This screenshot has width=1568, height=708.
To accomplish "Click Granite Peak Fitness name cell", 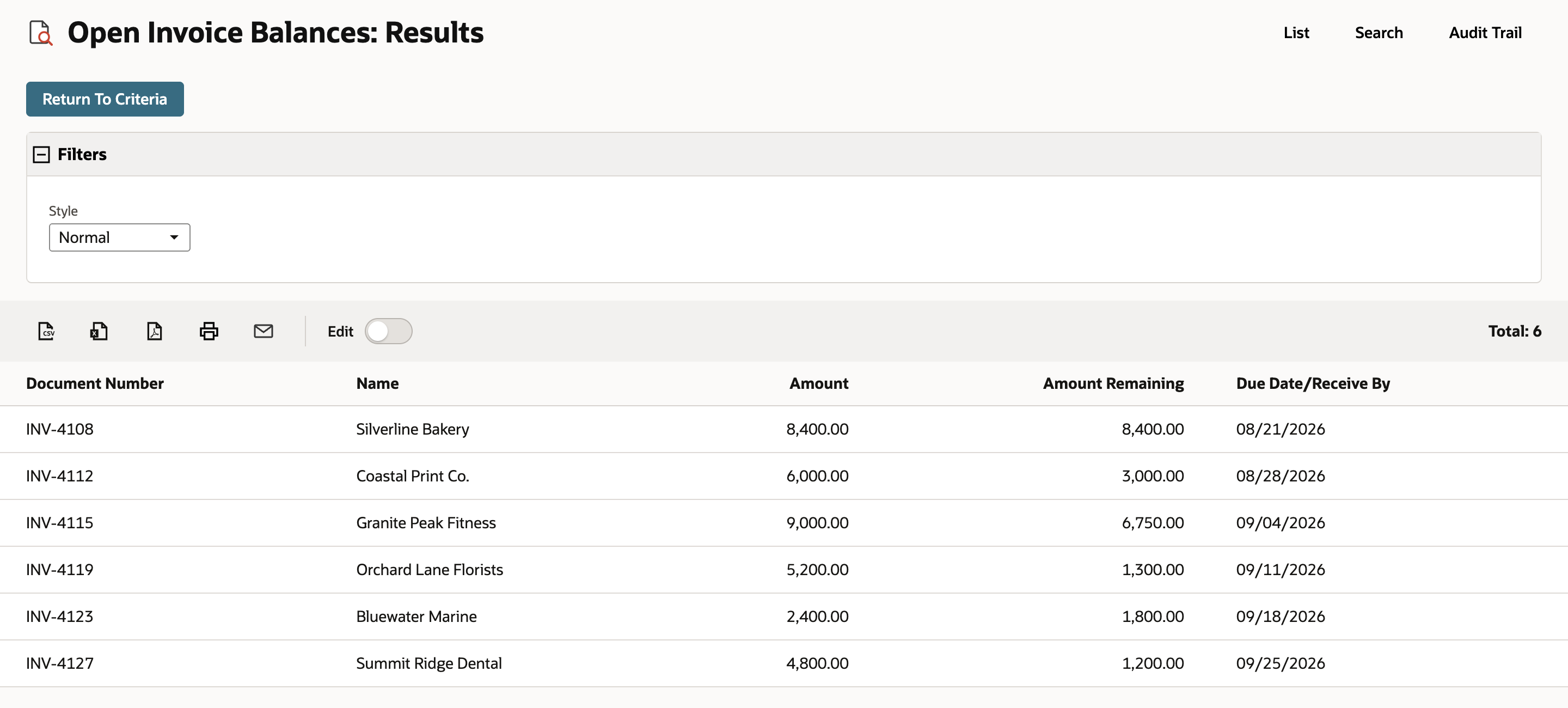I will [426, 523].
